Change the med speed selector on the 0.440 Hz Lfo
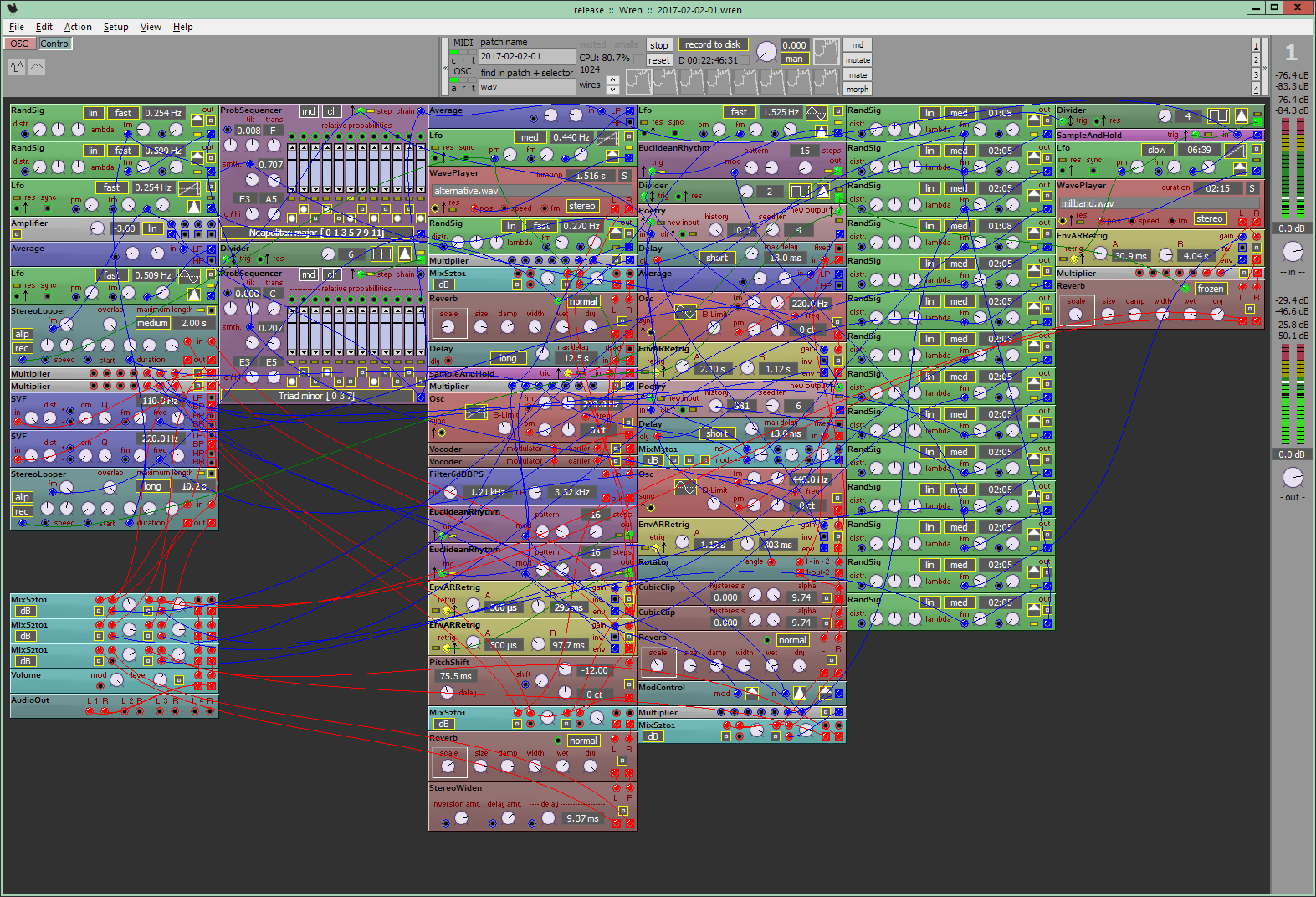The height and width of the screenshot is (897, 1316). (530, 137)
